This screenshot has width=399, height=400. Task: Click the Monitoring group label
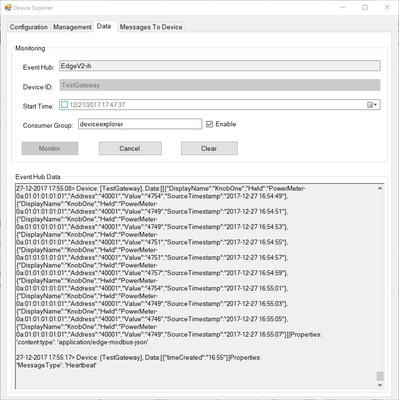(30, 48)
